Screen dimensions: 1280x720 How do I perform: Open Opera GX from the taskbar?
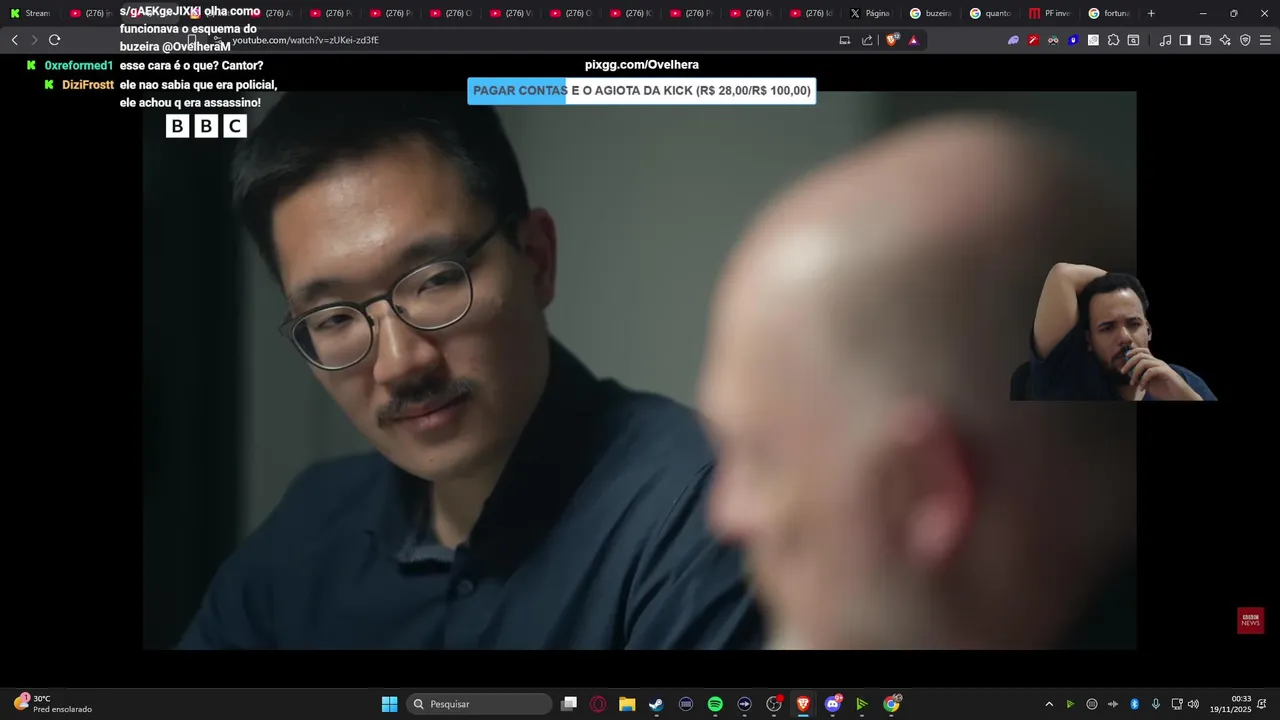[598, 704]
